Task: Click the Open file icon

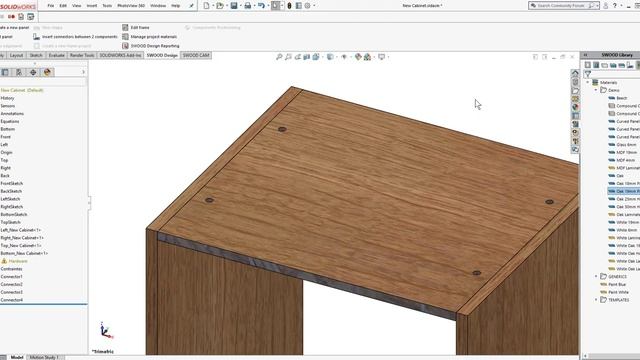Action: (x=220, y=6)
